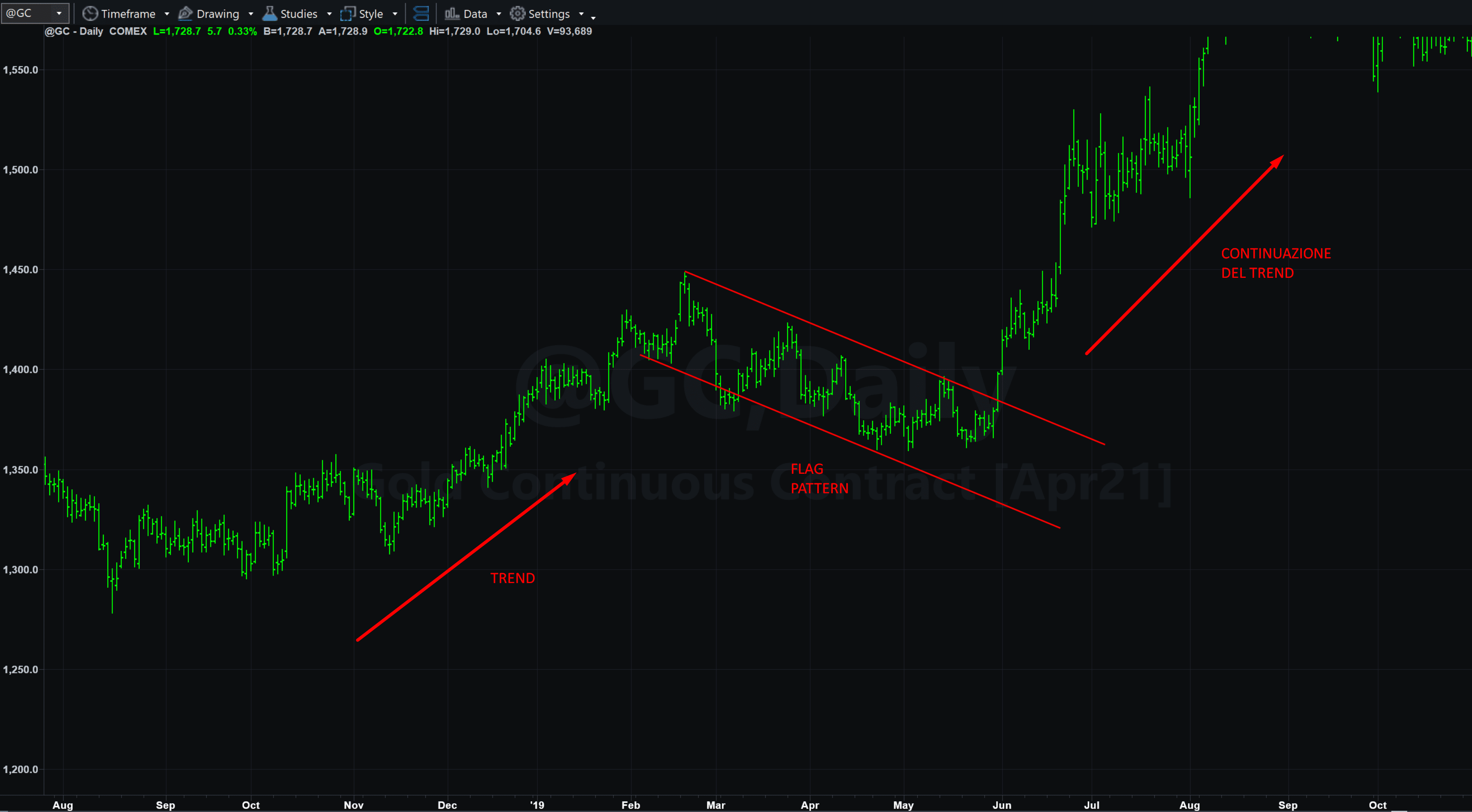Click the A=1,728.9 ask value

[x=343, y=31]
